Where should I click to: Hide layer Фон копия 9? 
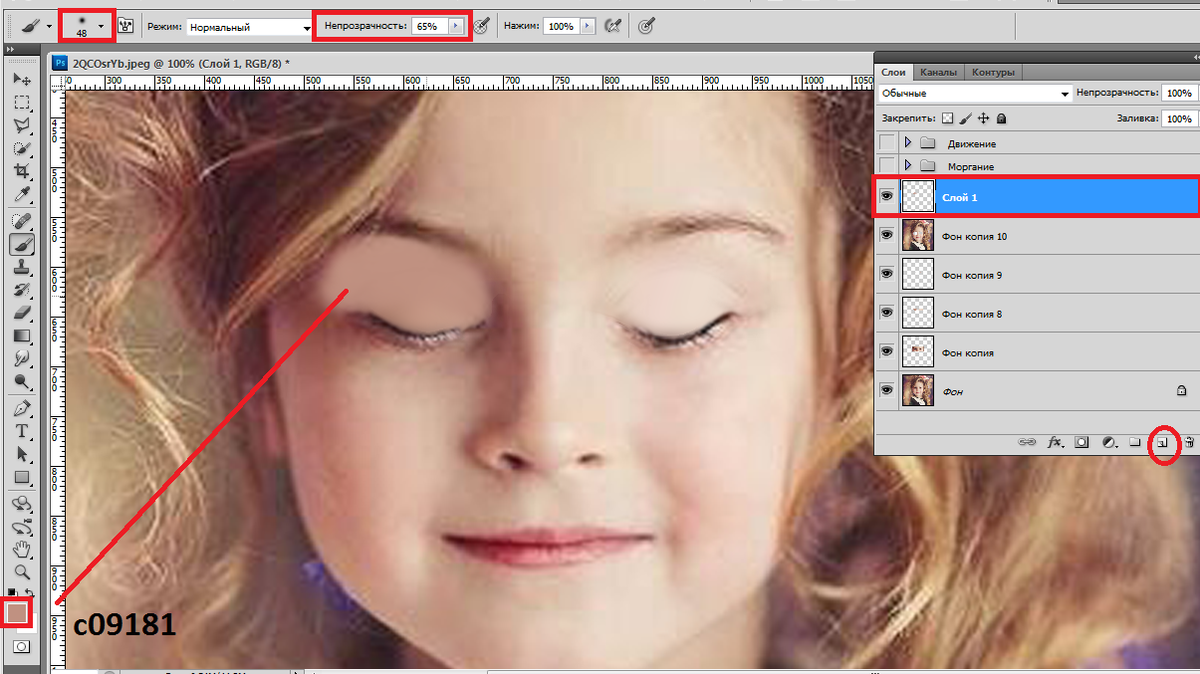(886, 274)
